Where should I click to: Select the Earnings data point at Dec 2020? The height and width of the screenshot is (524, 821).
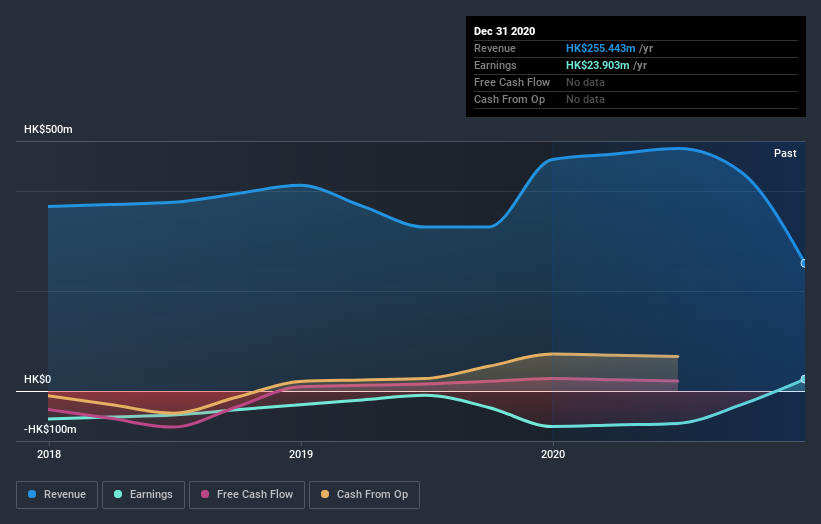pyautogui.click(x=804, y=379)
